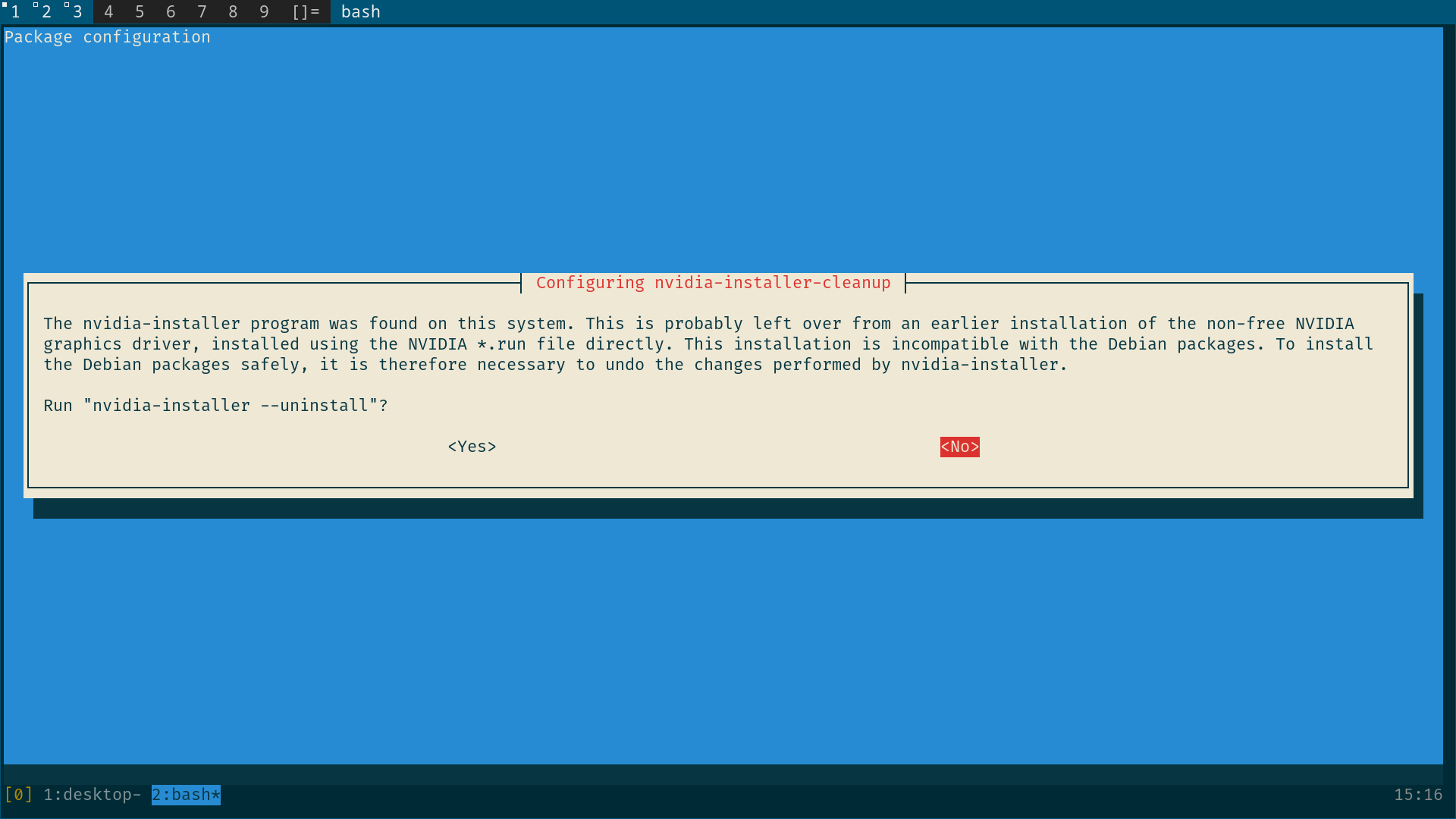The image size is (1456, 819).
Task: Switch to workspace tag 6
Action: click(x=171, y=11)
